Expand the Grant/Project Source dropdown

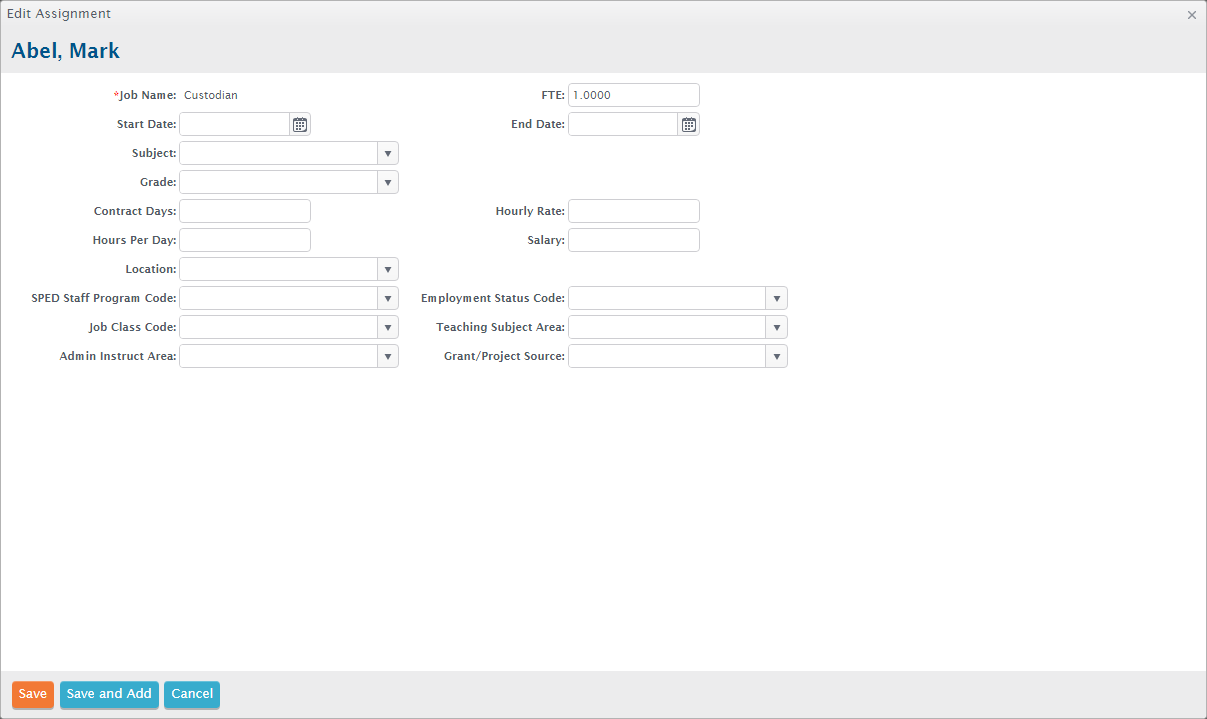point(776,356)
